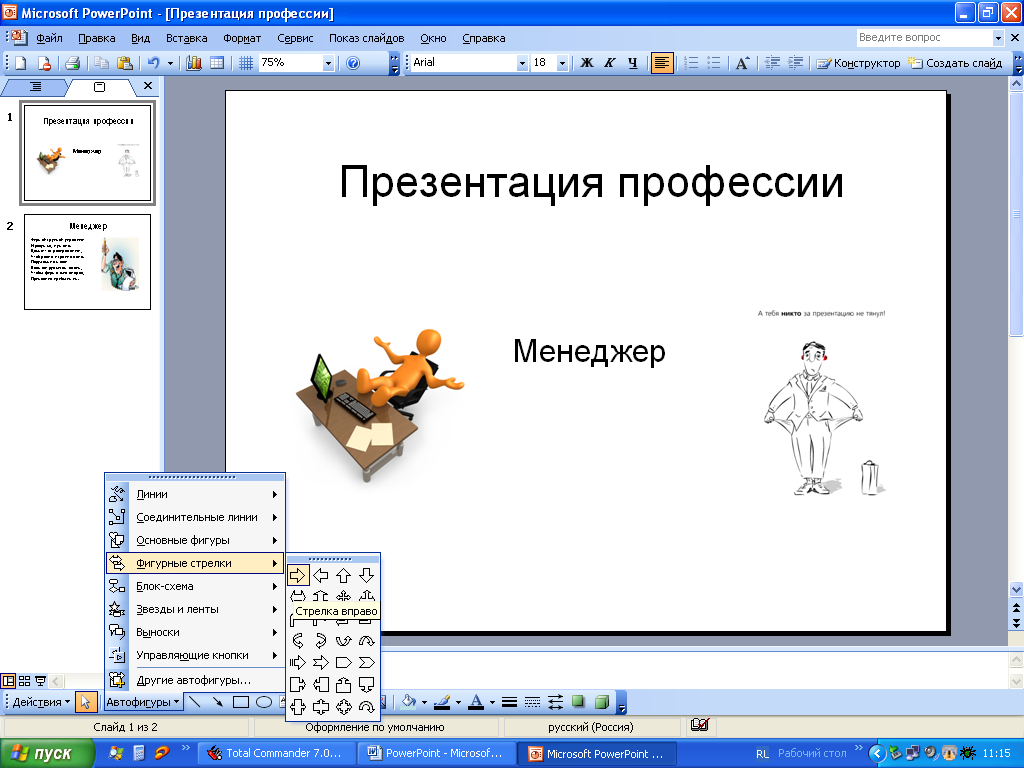Select the striped right arrow shape
The width and height of the screenshot is (1024, 768).
coord(298,663)
